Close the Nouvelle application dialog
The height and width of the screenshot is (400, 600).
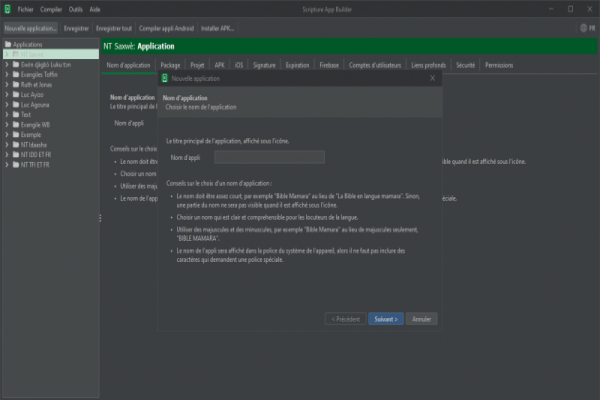(x=432, y=77)
